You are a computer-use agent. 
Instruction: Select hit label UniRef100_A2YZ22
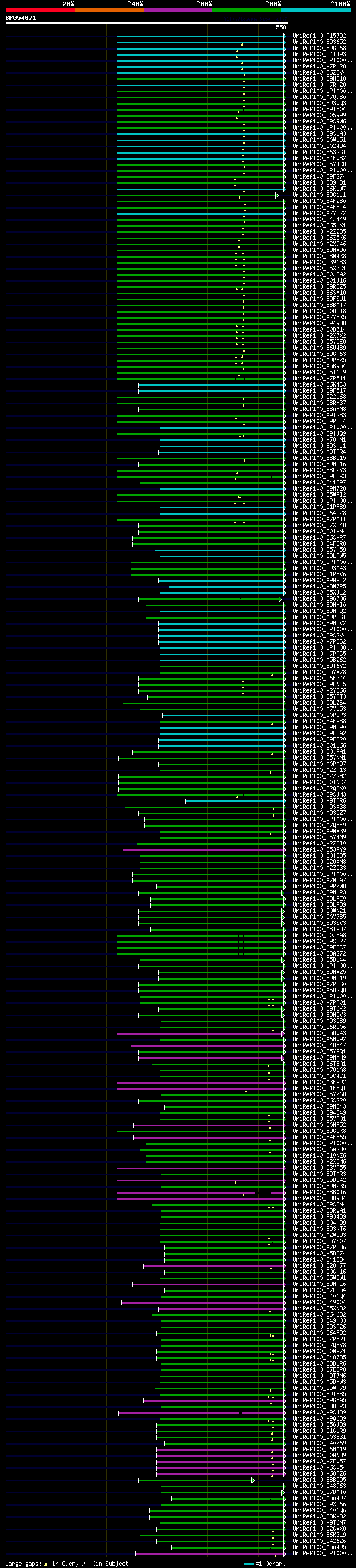[319, 213]
